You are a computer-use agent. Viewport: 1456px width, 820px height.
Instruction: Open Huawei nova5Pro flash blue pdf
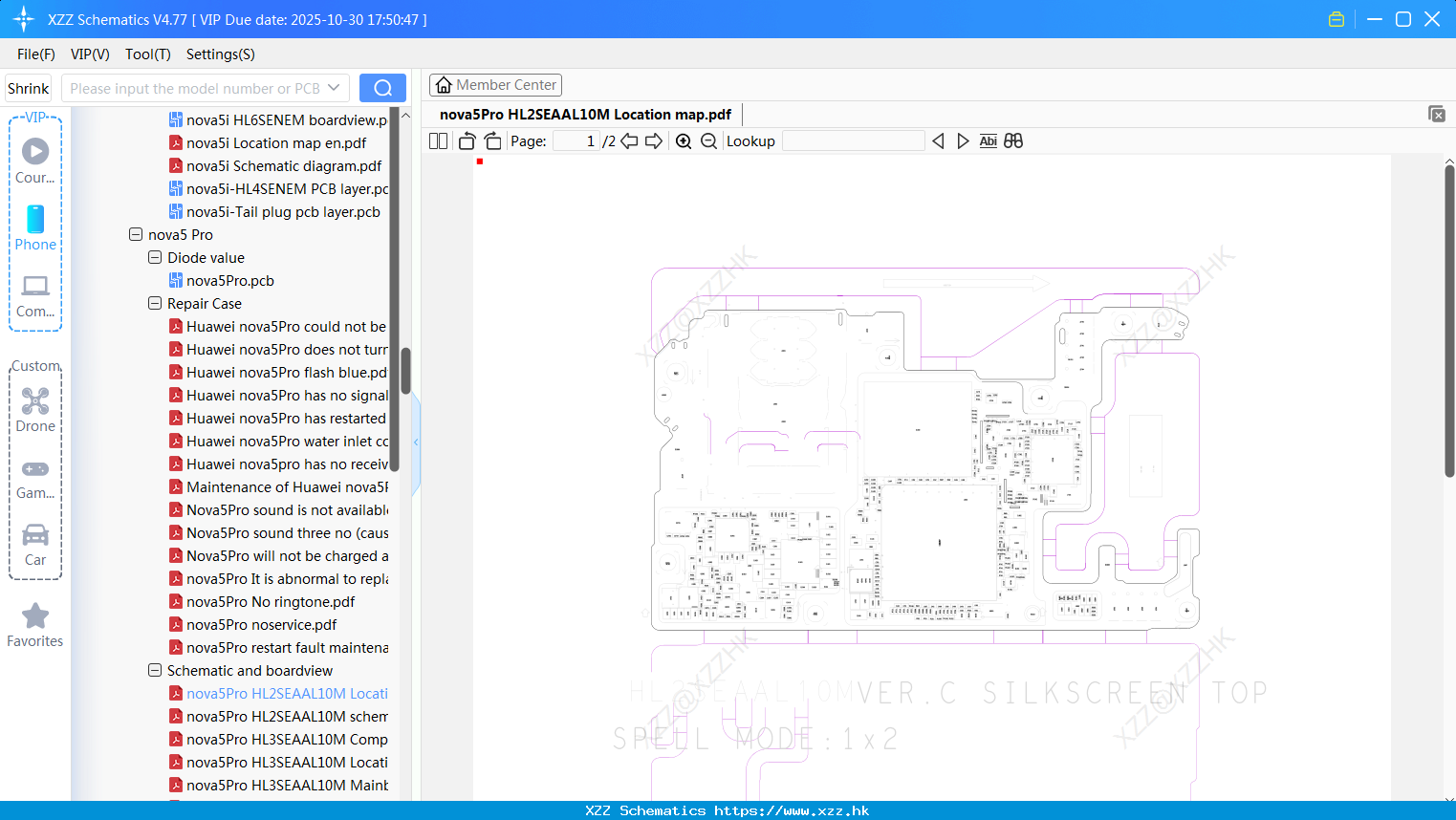point(278,372)
